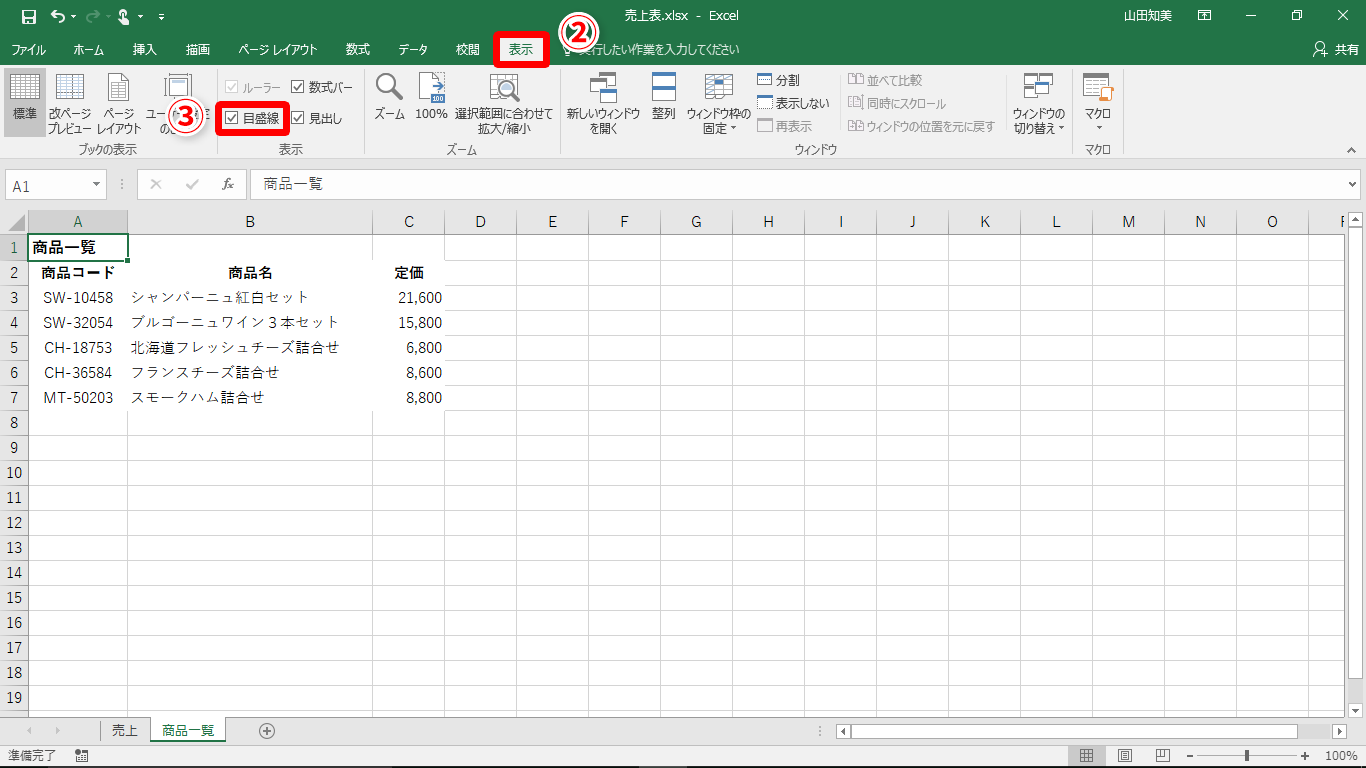The height and width of the screenshot is (768, 1366).
Task: Click the horizontal scrollbar
Action: (x=1074, y=731)
